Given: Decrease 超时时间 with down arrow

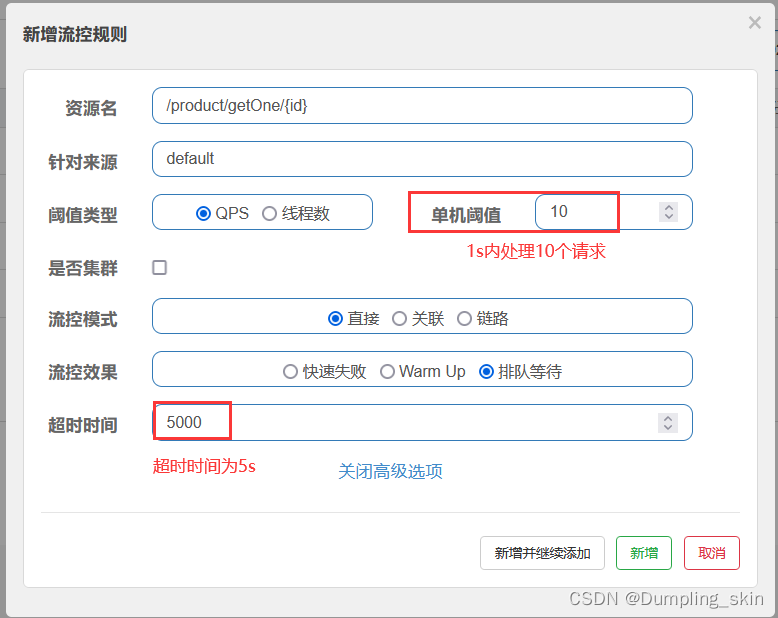Looking at the screenshot, I should tap(668, 427).
